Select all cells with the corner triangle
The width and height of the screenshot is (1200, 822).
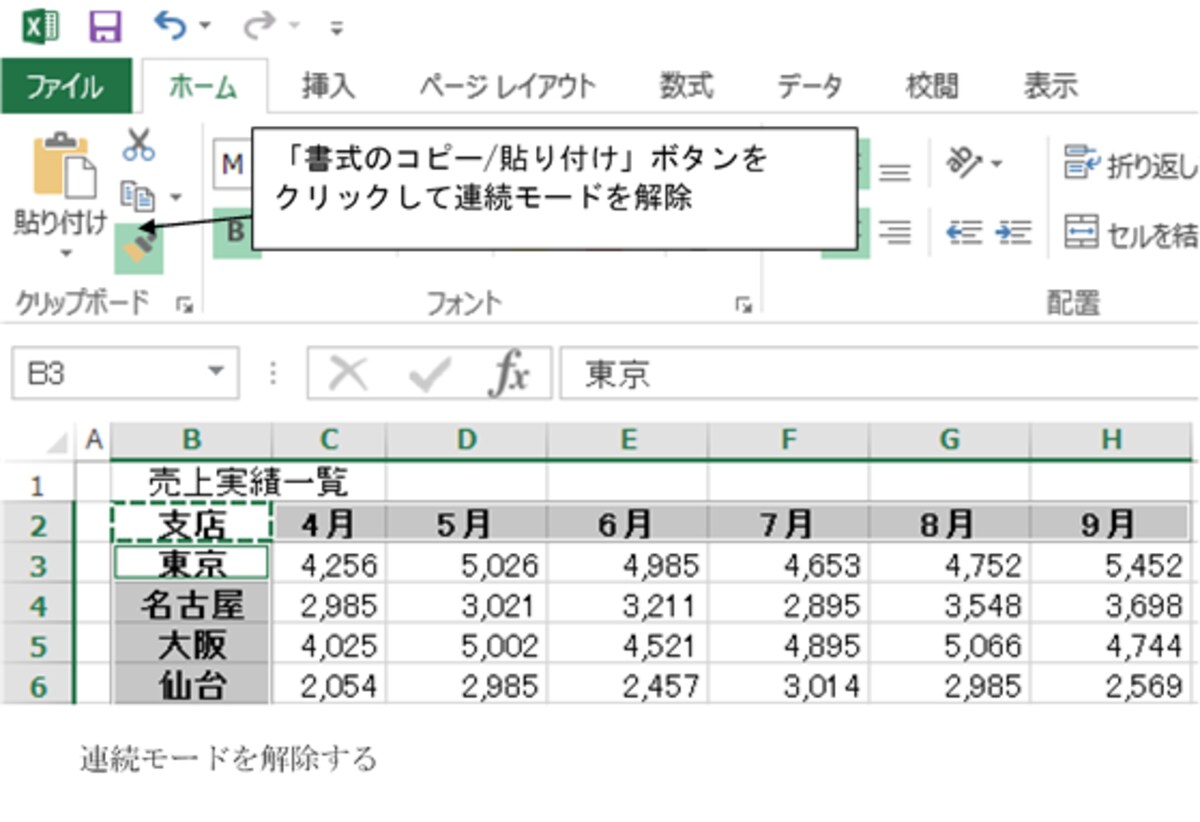57,441
